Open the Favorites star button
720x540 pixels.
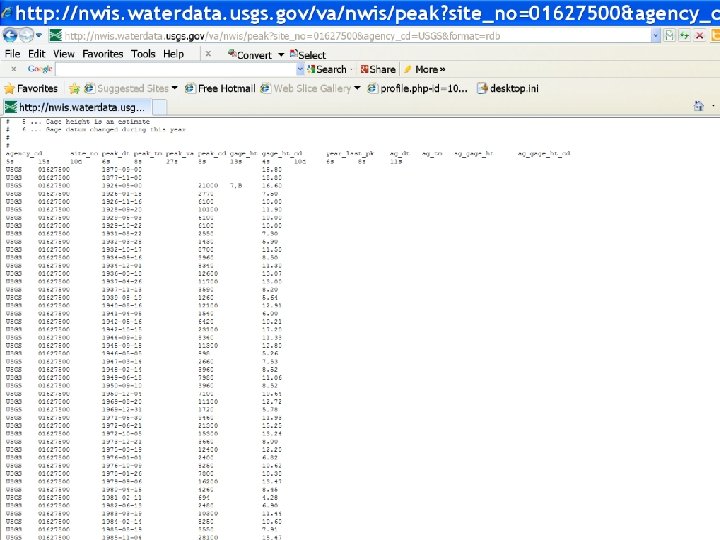coord(31,88)
